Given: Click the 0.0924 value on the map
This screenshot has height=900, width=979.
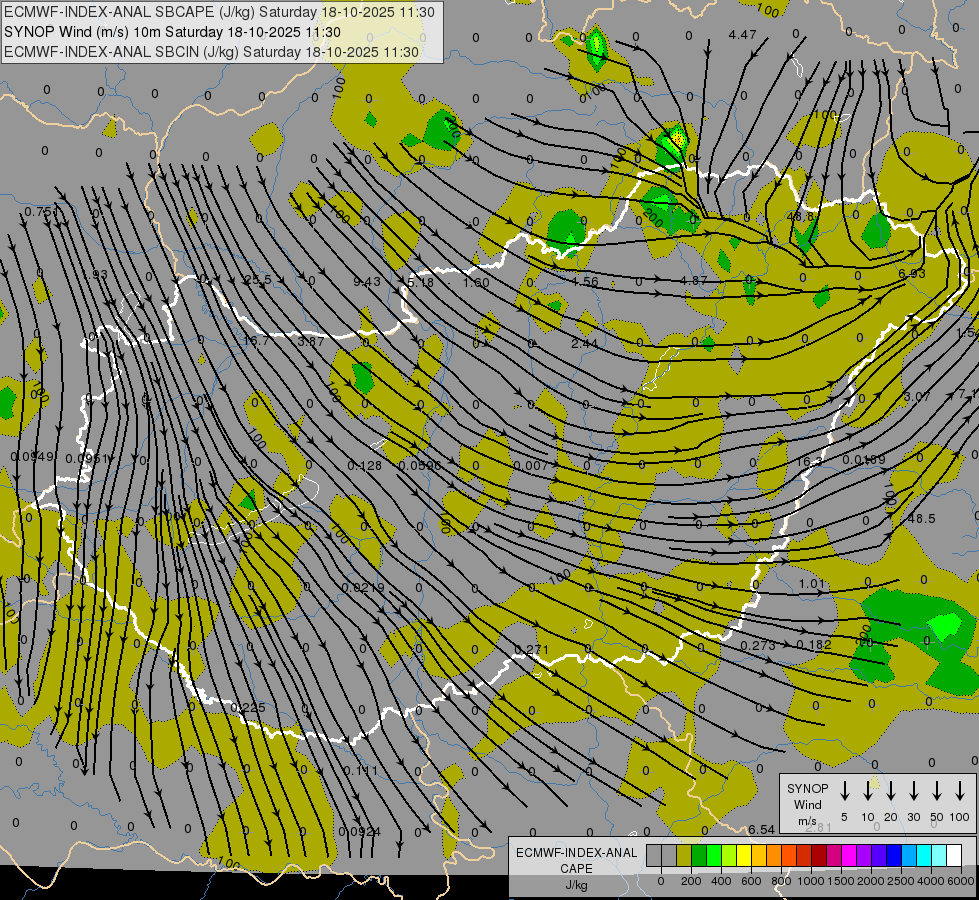Looking at the screenshot, I should [360, 832].
